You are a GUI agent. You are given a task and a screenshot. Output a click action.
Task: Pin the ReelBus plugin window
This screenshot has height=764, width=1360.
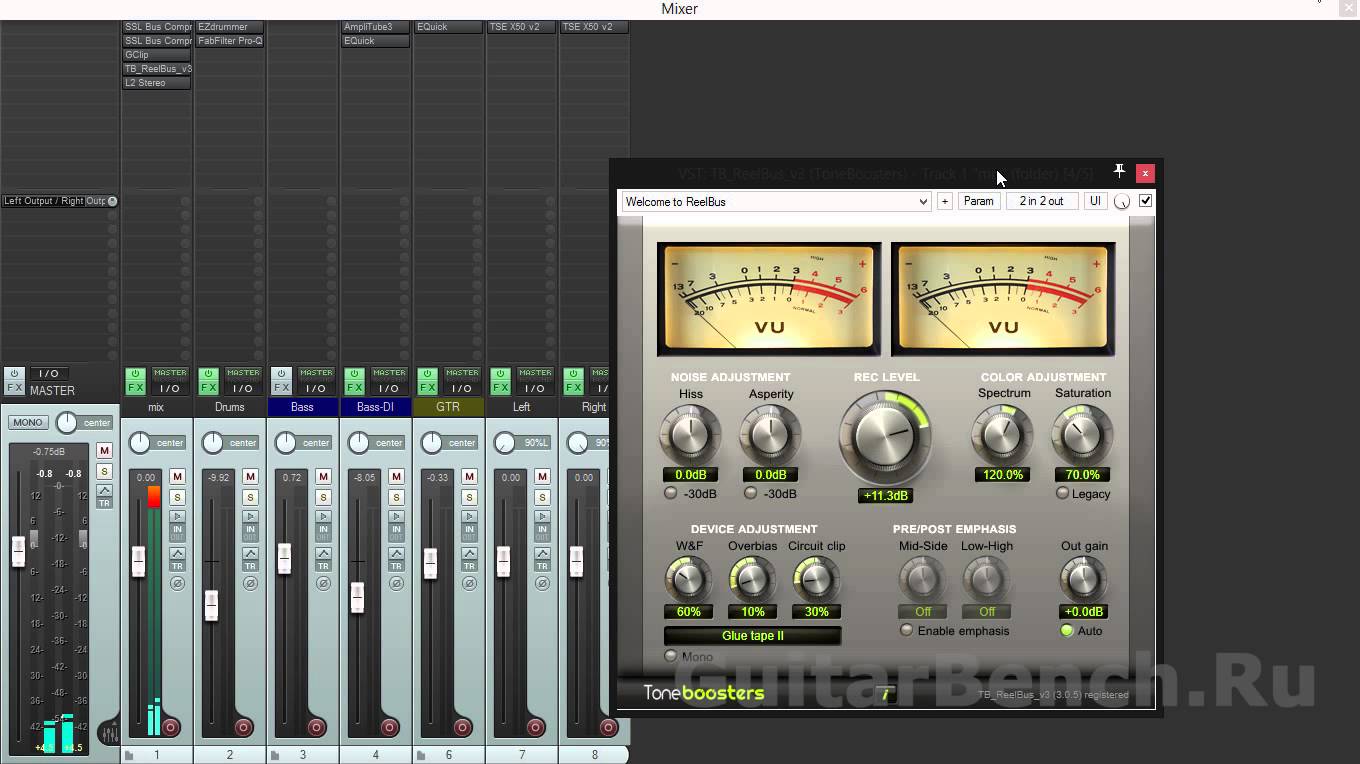tap(1119, 172)
